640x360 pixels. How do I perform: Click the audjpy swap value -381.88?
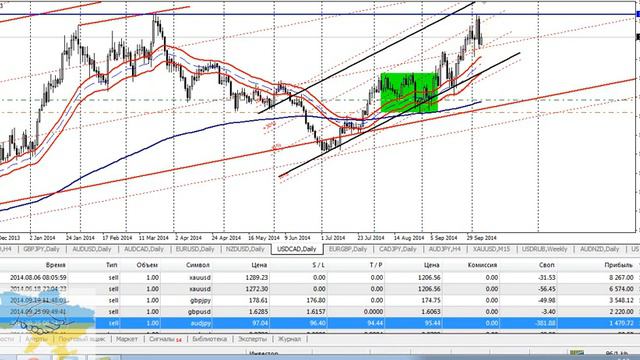click(545, 323)
